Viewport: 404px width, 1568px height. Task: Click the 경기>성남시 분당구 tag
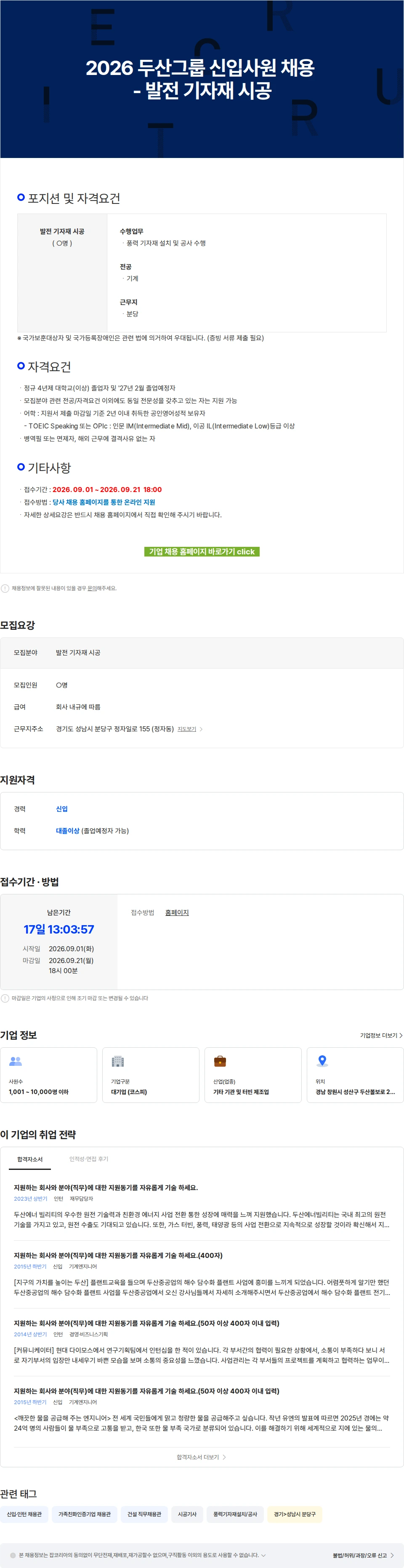coord(295,1514)
